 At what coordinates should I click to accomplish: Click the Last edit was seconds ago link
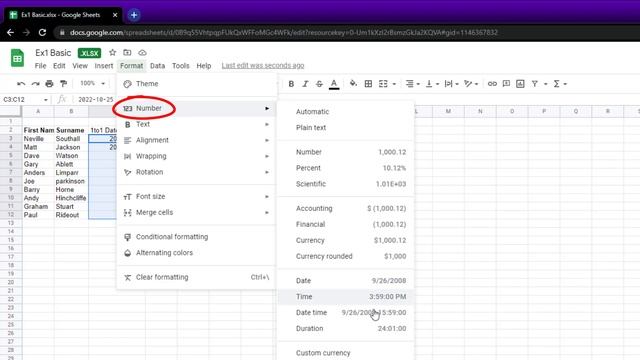tap(263, 66)
